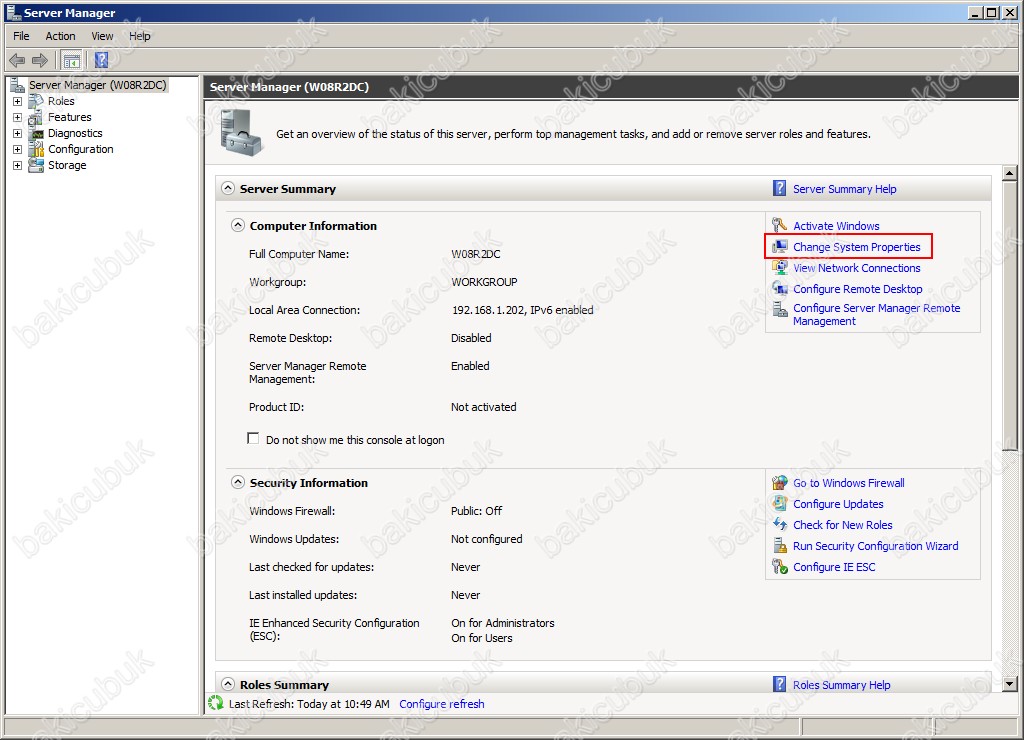The width and height of the screenshot is (1024, 740).
Task: Collapse the Computer Information section
Action: 238,225
